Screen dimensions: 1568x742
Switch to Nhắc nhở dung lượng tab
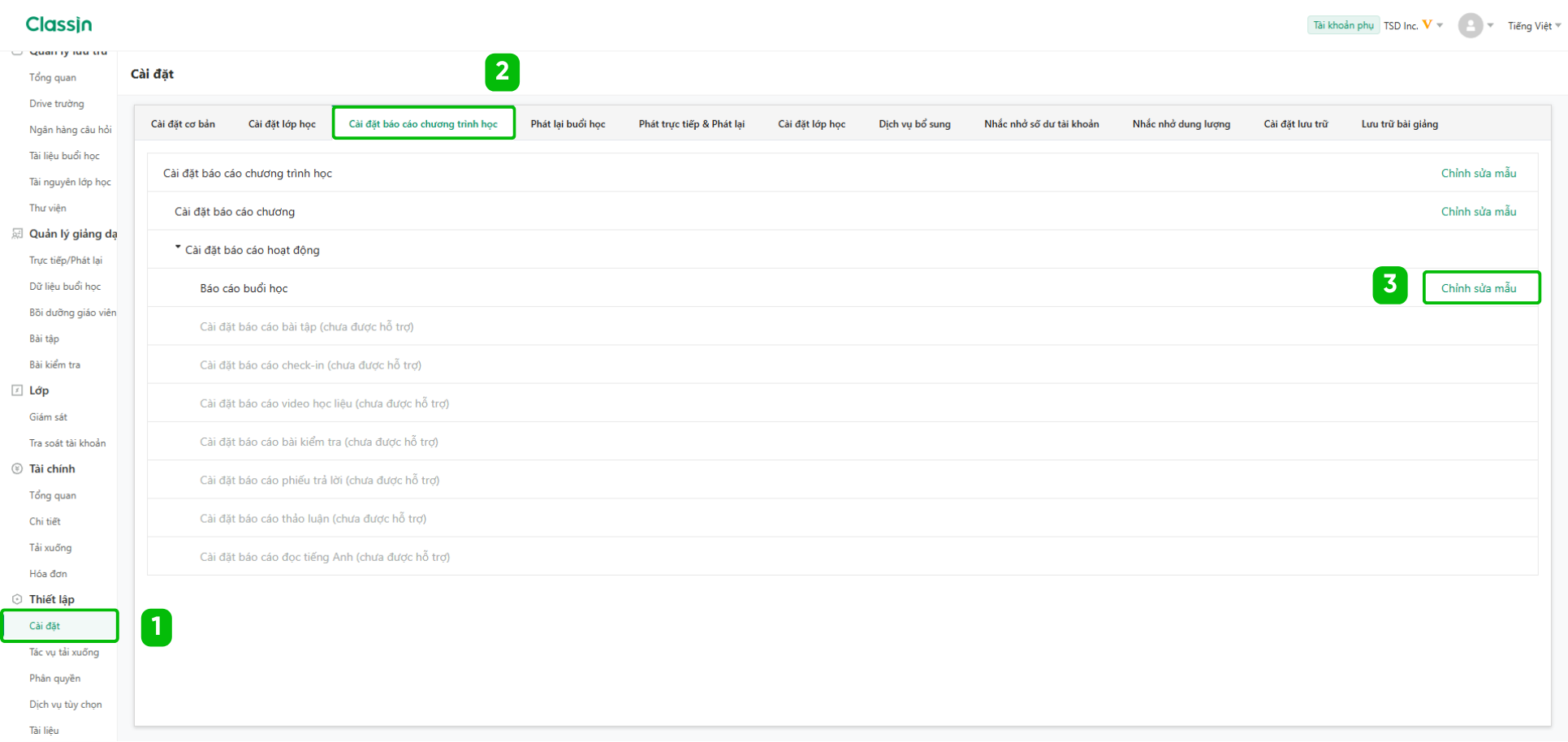[1181, 124]
